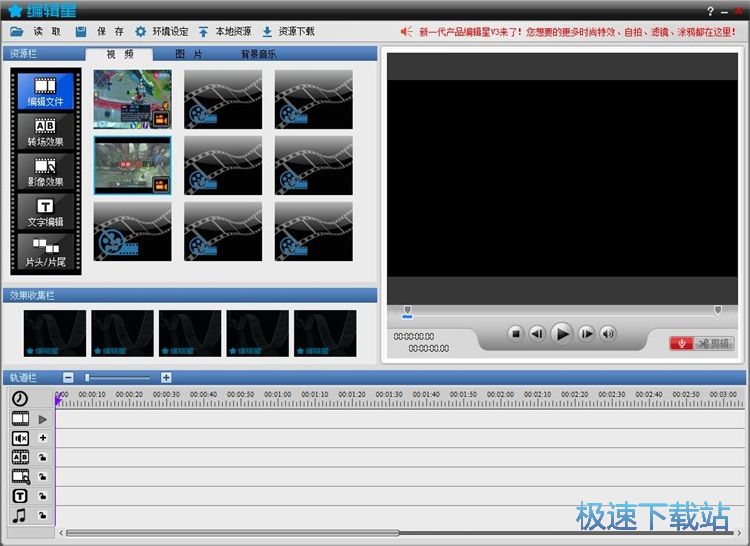Click the timeline zoom-in plus icon

(166, 377)
